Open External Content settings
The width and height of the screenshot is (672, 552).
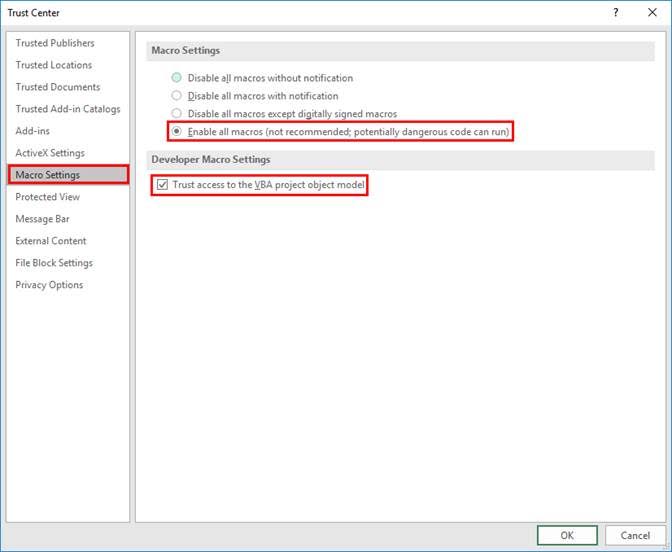coord(51,241)
